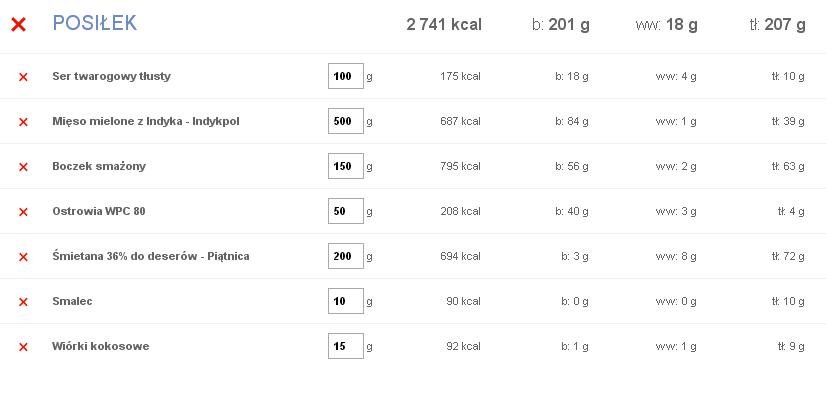Remove Boczek smażony from meal

point(23,167)
